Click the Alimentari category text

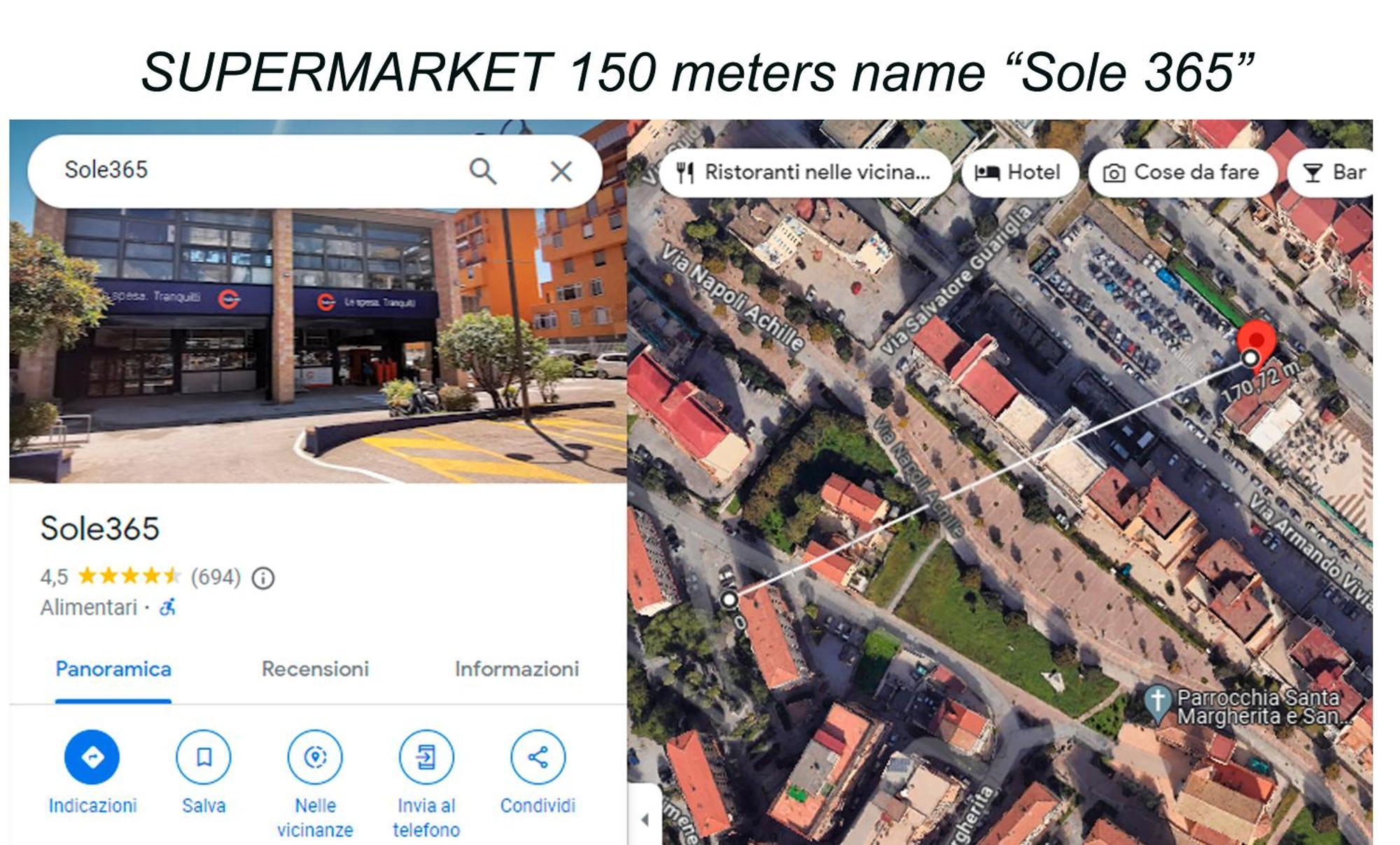tap(89, 607)
